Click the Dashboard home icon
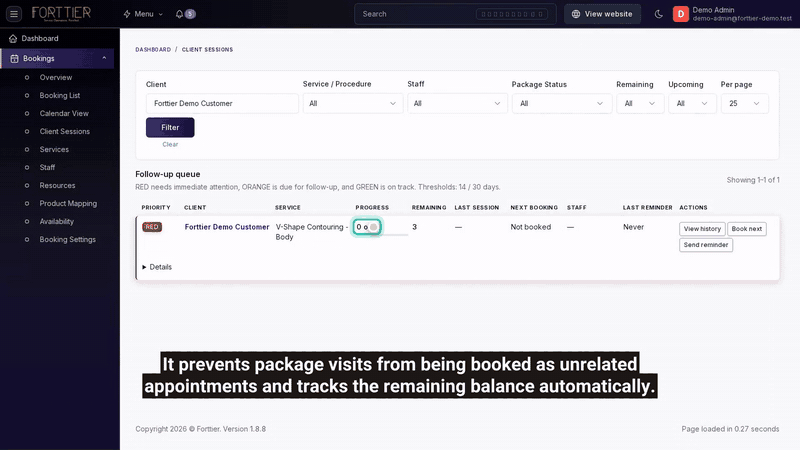800x450 pixels. click(13, 38)
